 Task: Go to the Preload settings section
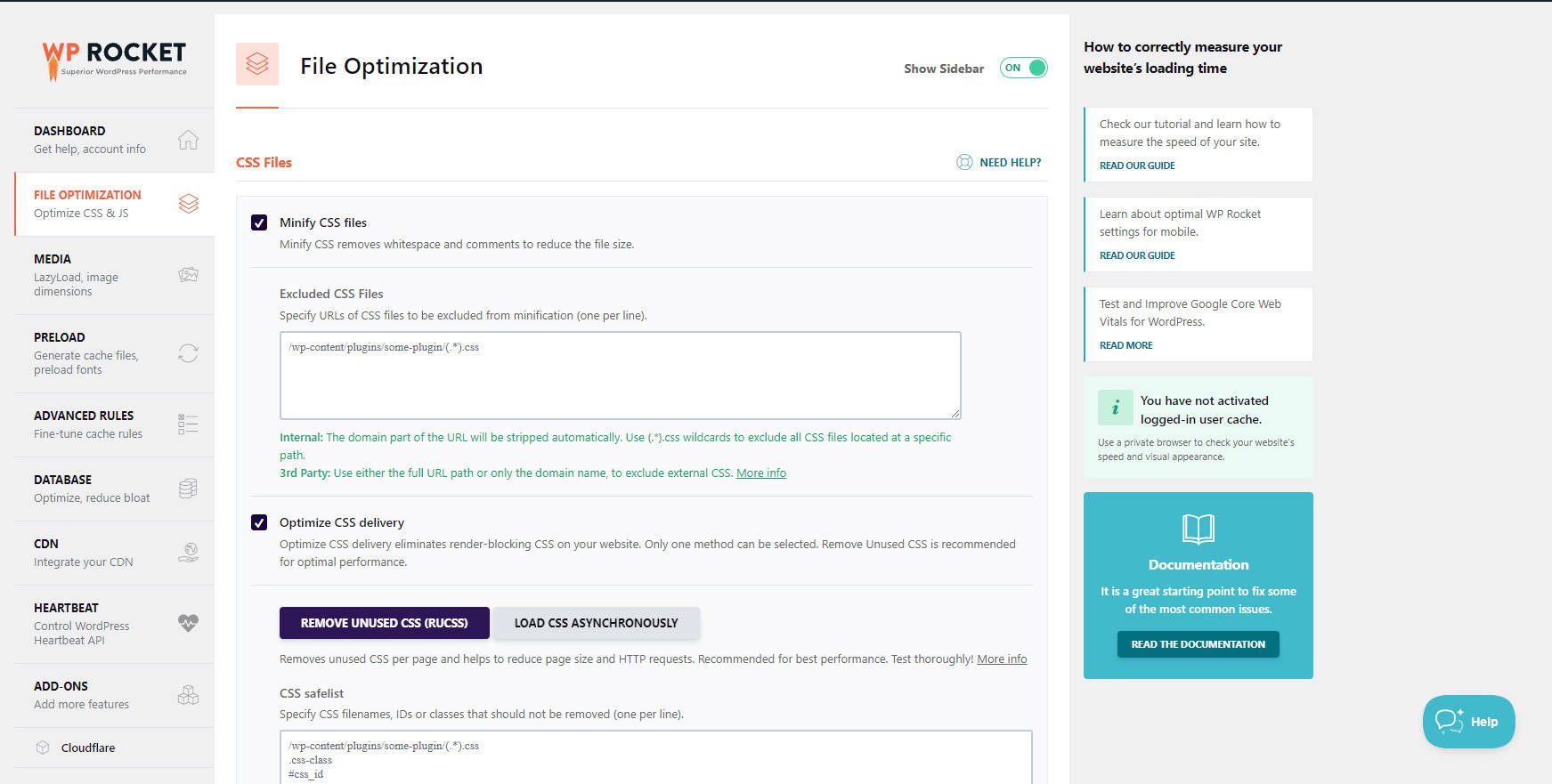coord(114,353)
